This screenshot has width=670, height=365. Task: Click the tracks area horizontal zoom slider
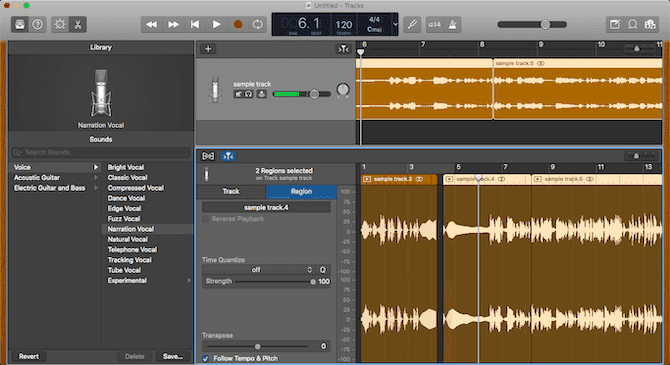[637, 48]
